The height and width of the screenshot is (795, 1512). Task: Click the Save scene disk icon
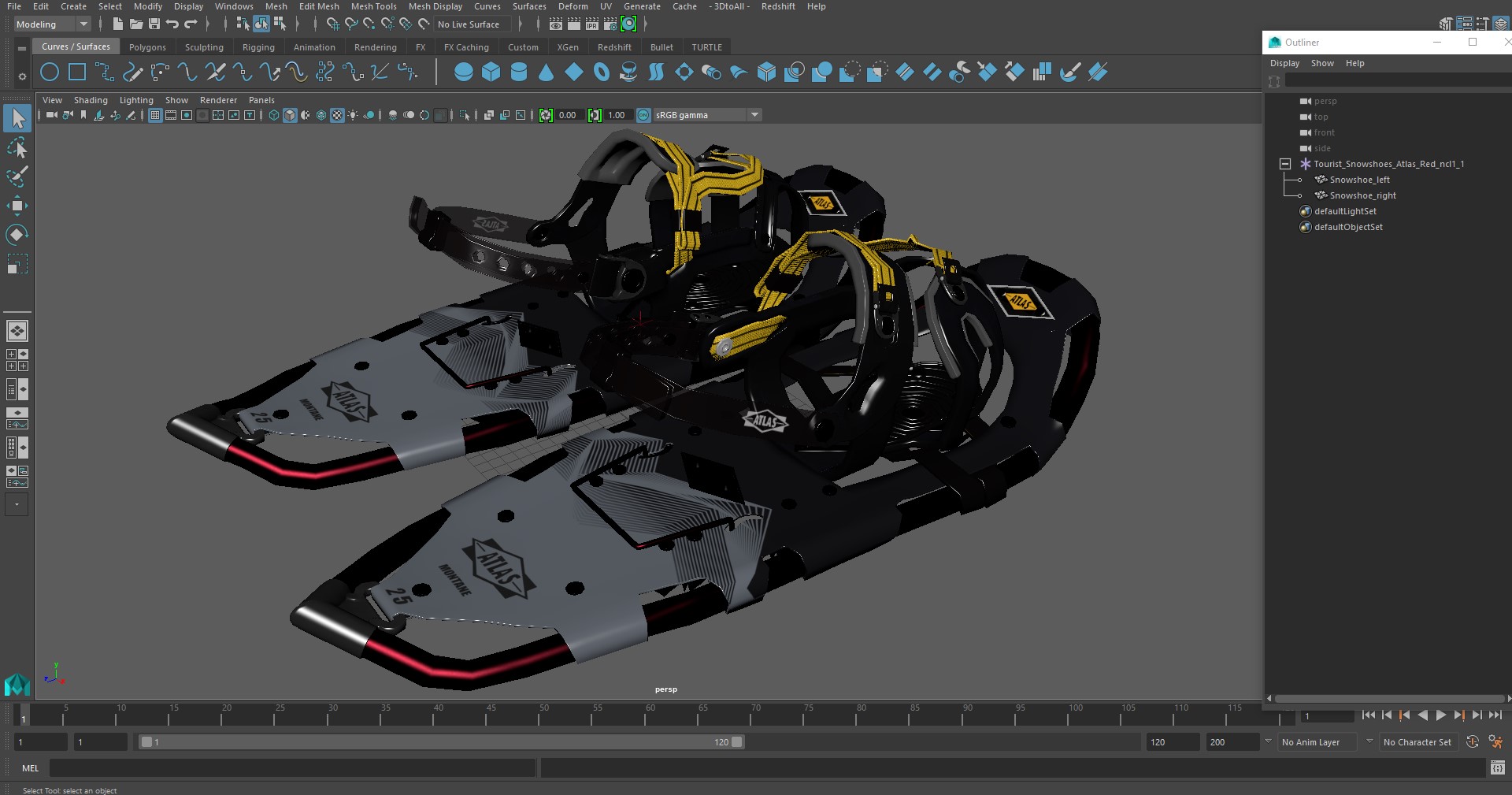(x=154, y=24)
